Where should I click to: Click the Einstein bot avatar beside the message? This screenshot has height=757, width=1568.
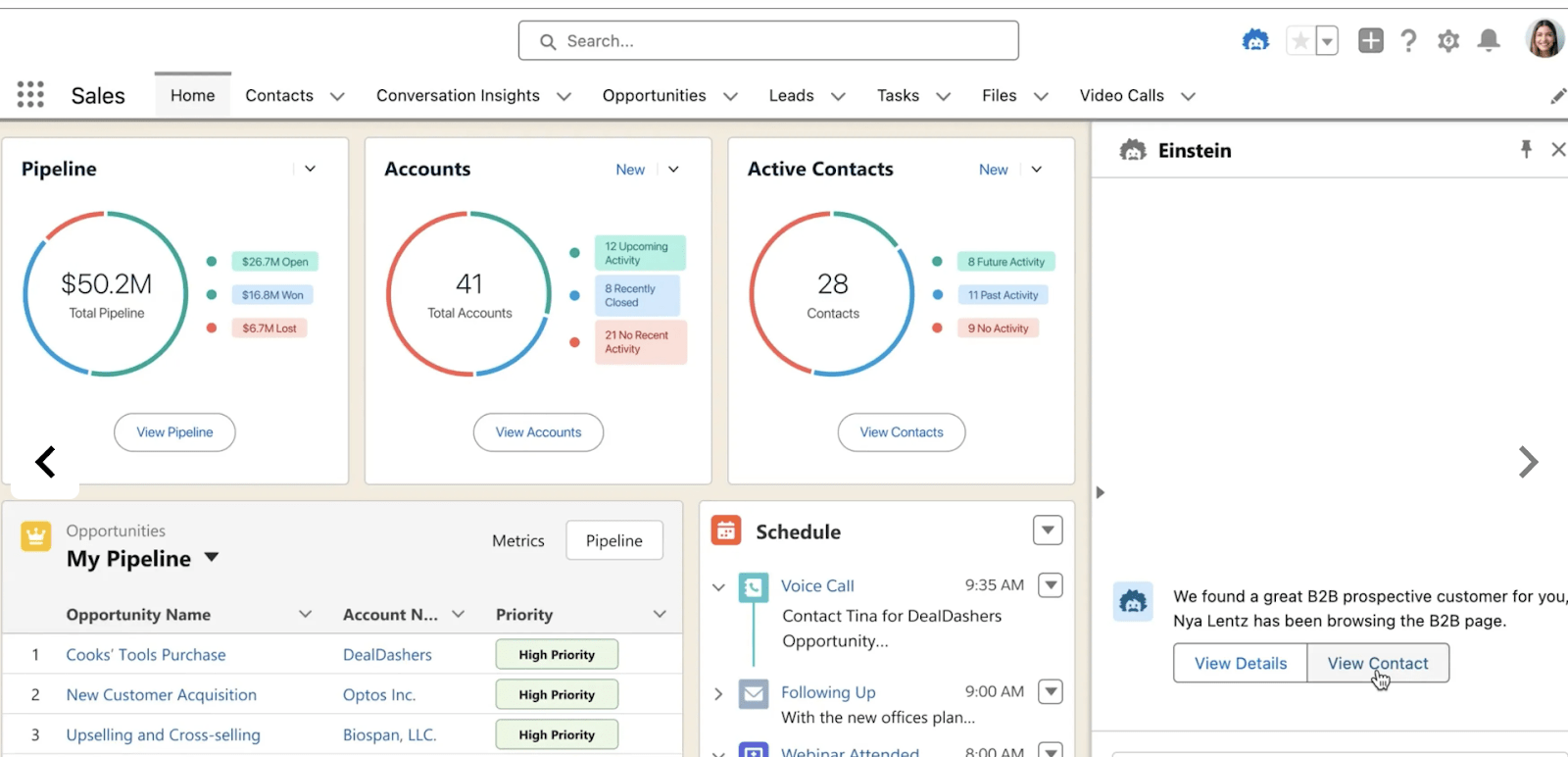[1133, 601]
